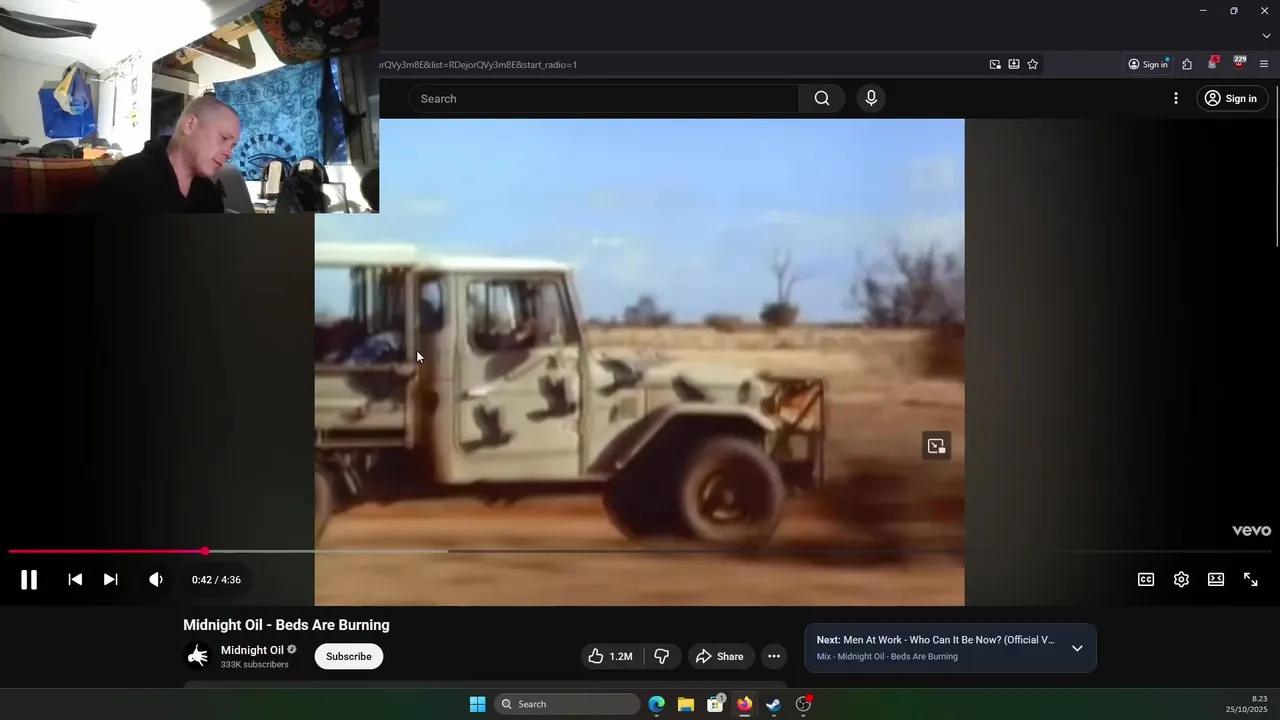This screenshot has height=720, width=1280.
Task: Open Steam from the taskbar
Action: coord(773,704)
